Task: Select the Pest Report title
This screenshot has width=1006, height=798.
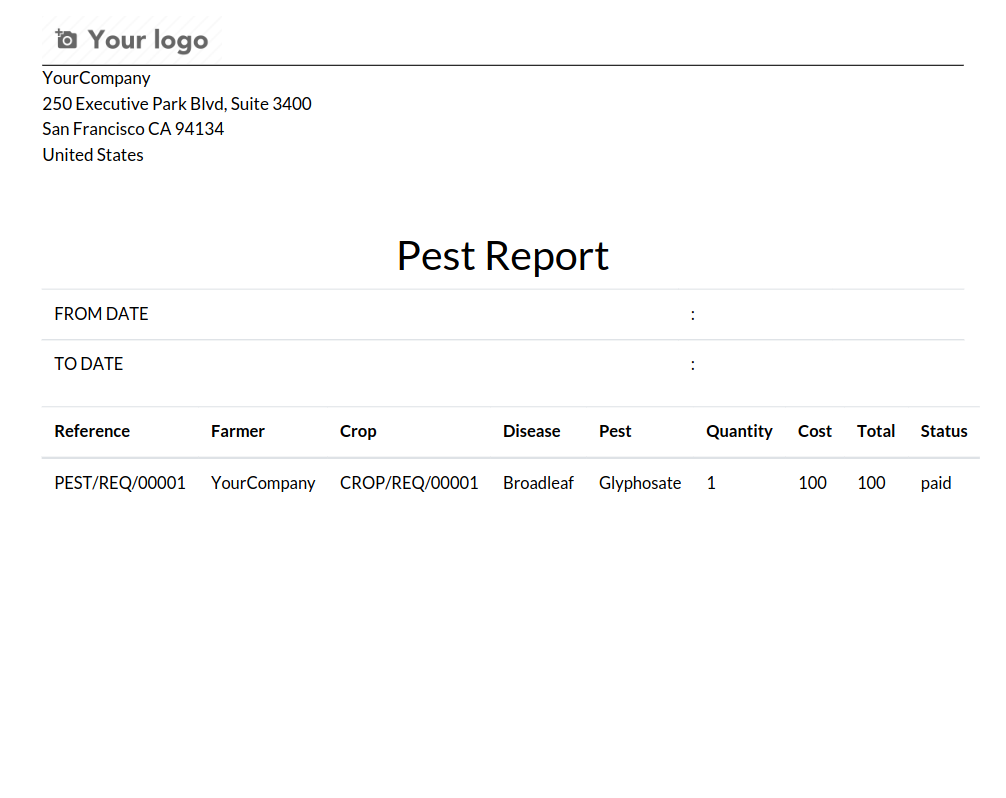Action: click(502, 256)
